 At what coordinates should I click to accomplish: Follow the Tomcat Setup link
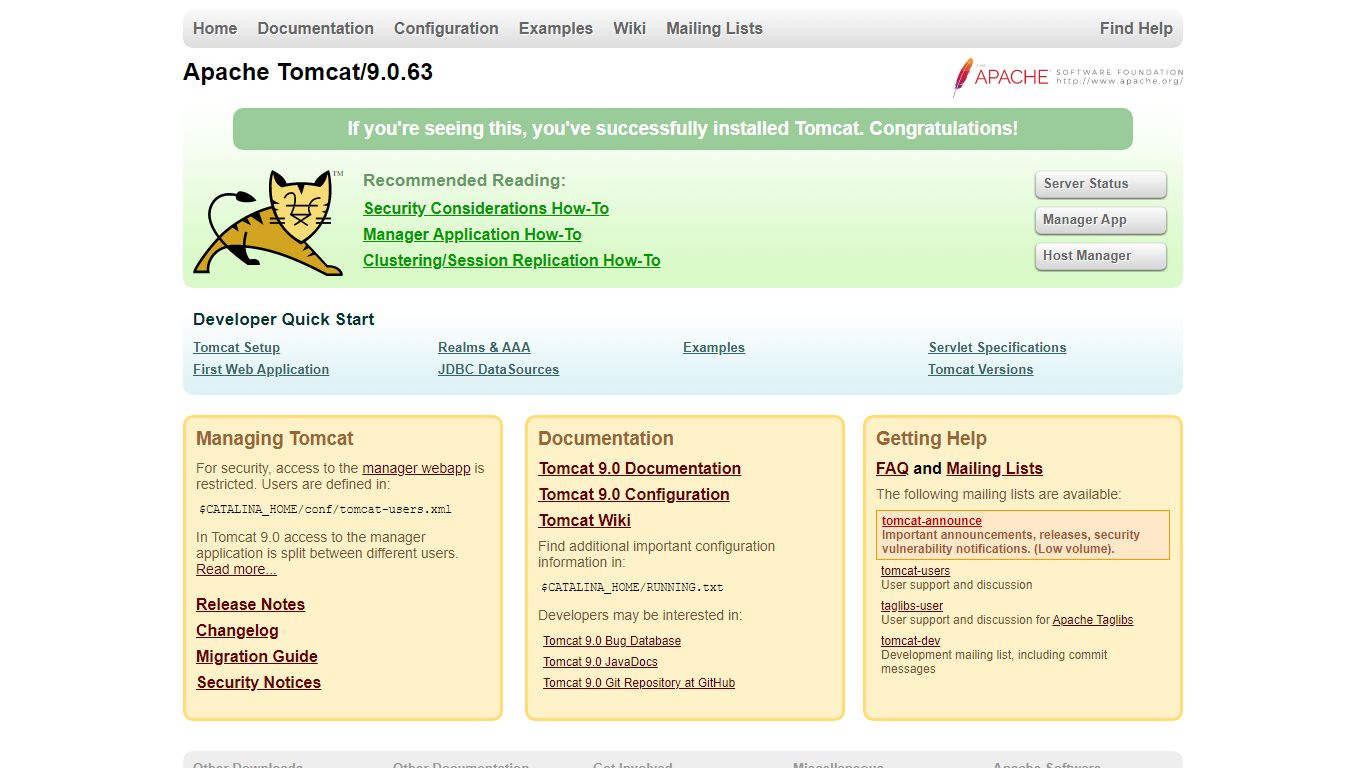point(236,348)
